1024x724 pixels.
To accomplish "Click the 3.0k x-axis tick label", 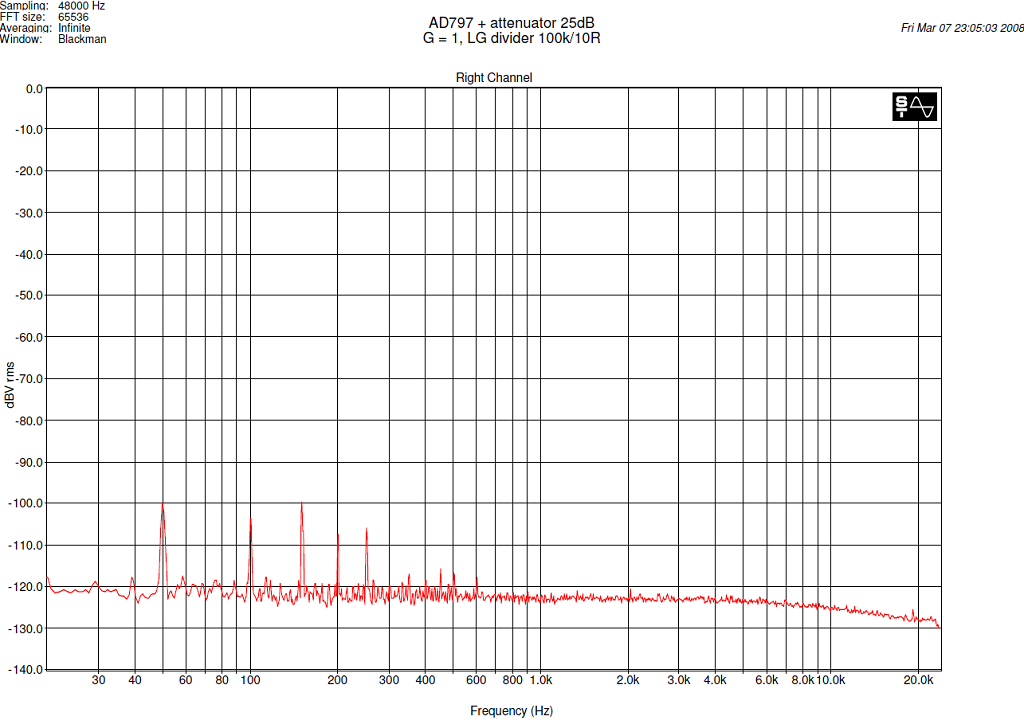I will [x=679, y=680].
